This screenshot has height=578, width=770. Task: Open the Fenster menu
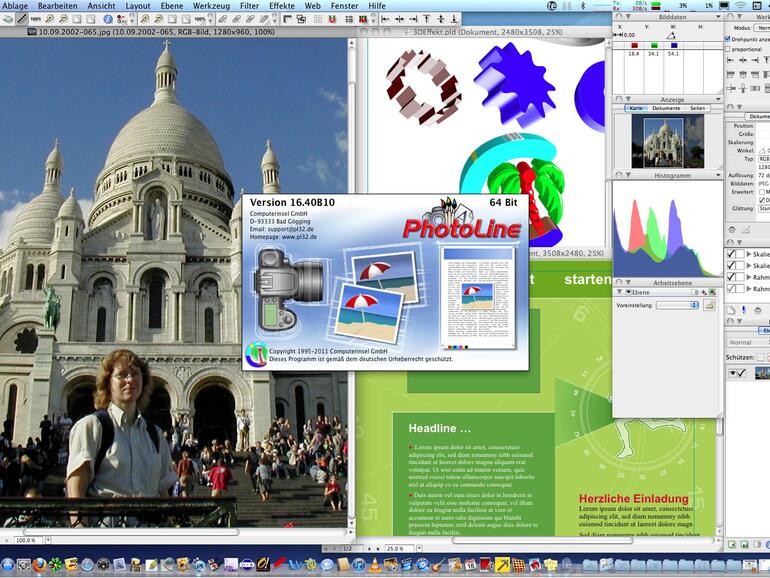(344, 5)
